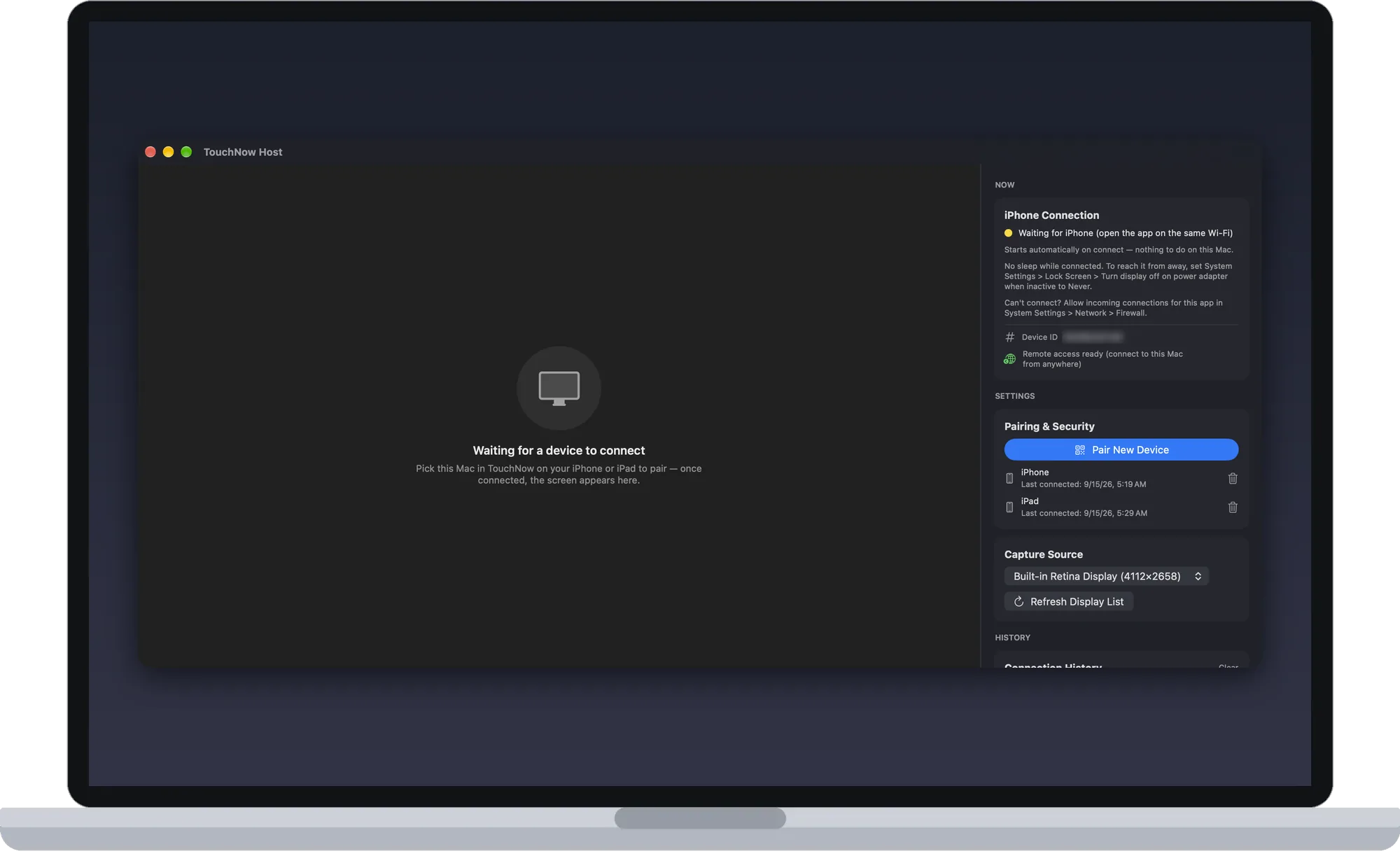Click the NOW section label

(x=1004, y=185)
